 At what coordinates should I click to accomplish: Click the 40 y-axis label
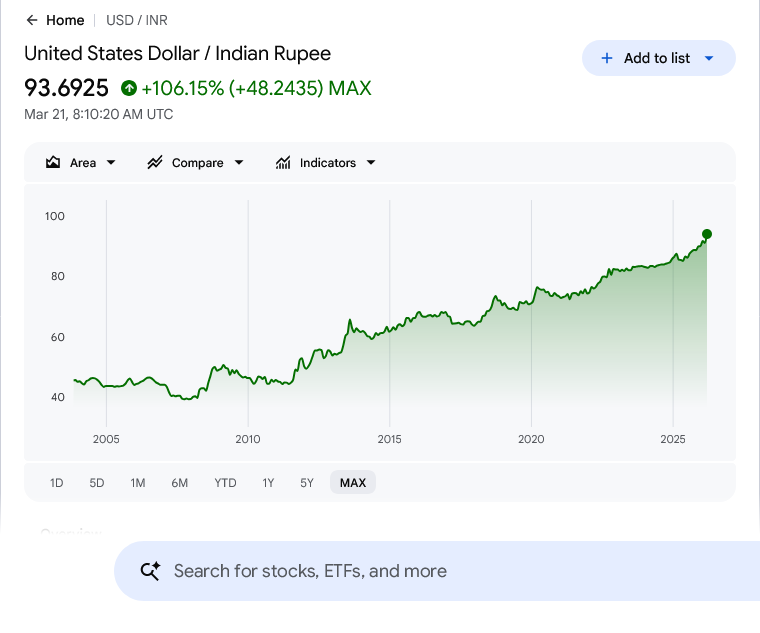click(x=58, y=397)
